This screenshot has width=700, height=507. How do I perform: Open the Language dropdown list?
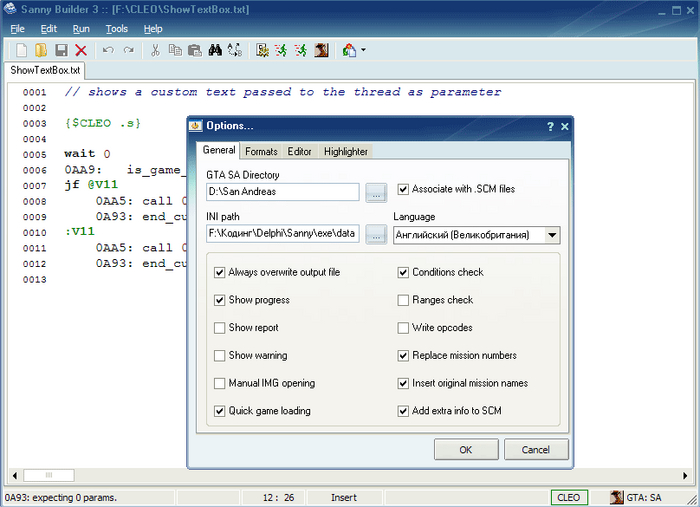pyautogui.click(x=552, y=236)
